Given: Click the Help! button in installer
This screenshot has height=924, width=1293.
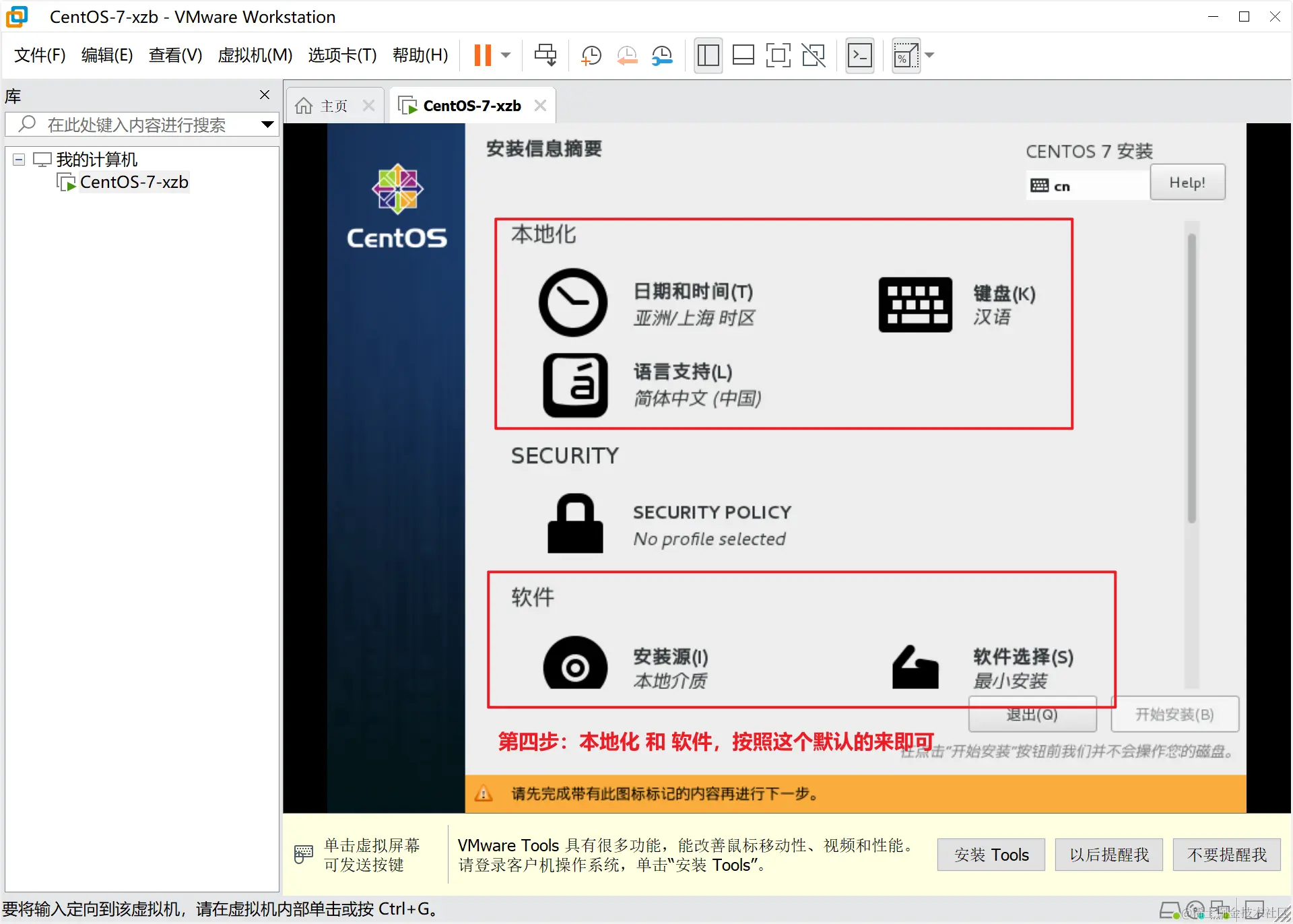Looking at the screenshot, I should 1187,183.
